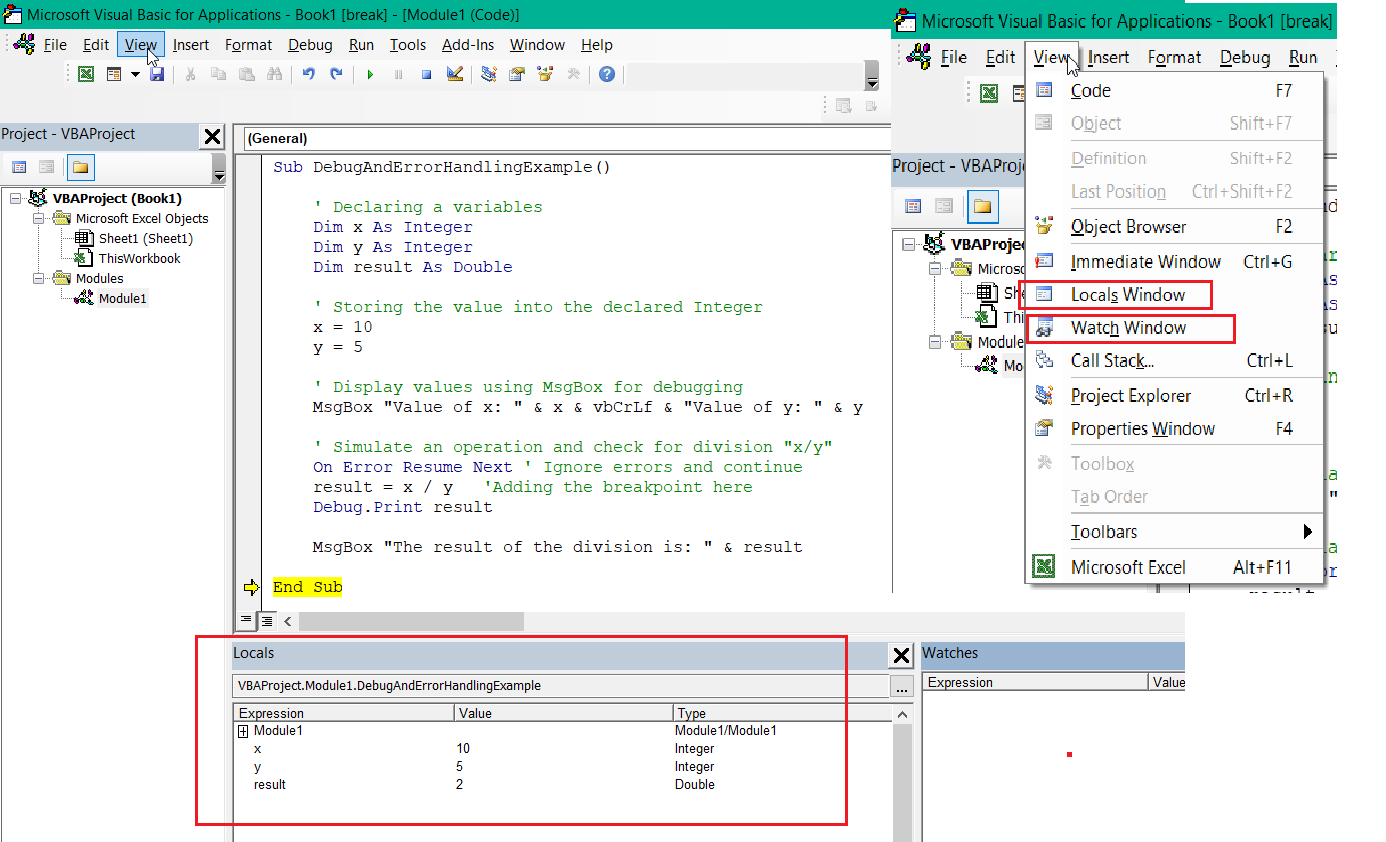Open Object Browser from the toolbar icon
The height and width of the screenshot is (842, 1386).
click(545, 74)
